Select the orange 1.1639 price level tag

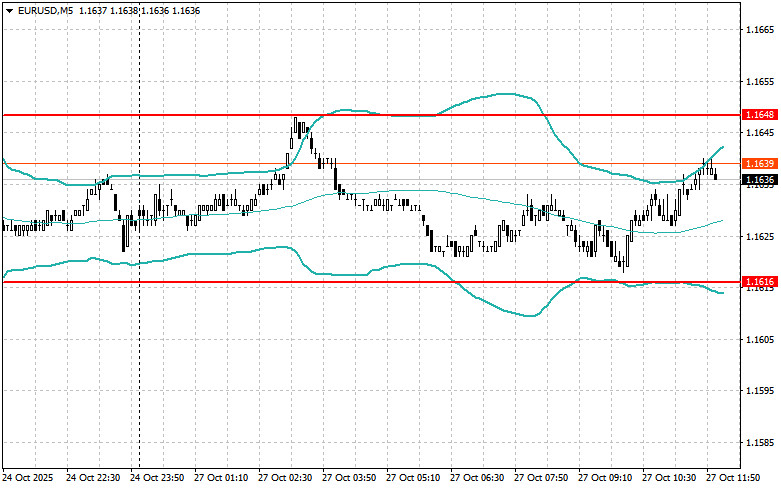(759, 164)
